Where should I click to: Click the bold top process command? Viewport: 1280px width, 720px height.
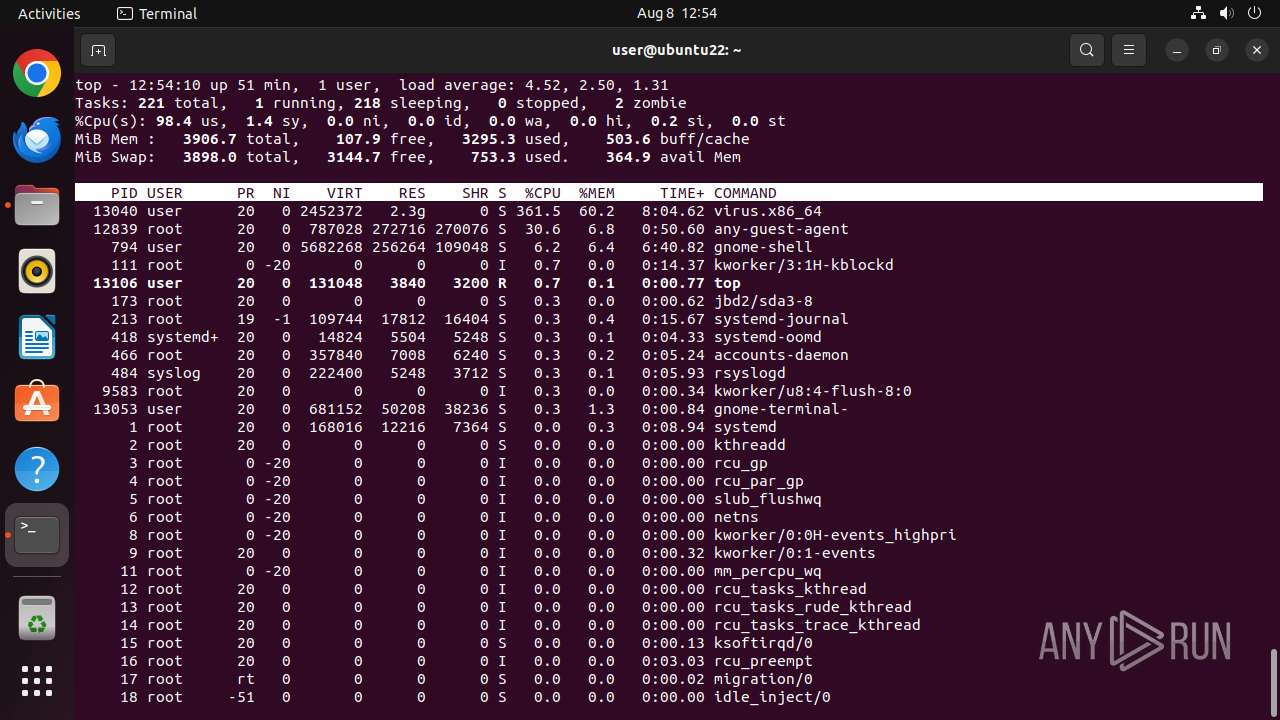pyautogui.click(x=727, y=283)
